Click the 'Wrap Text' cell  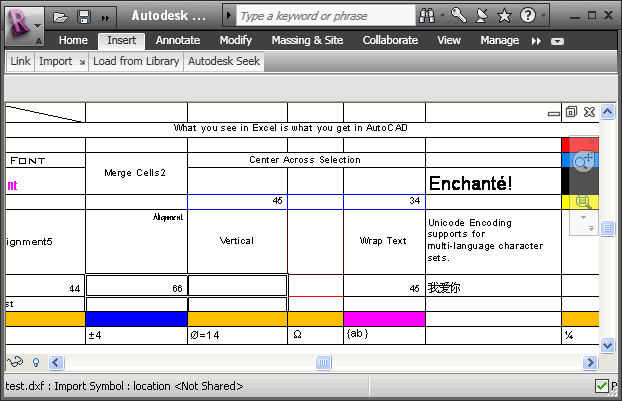pyautogui.click(x=383, y=241)
